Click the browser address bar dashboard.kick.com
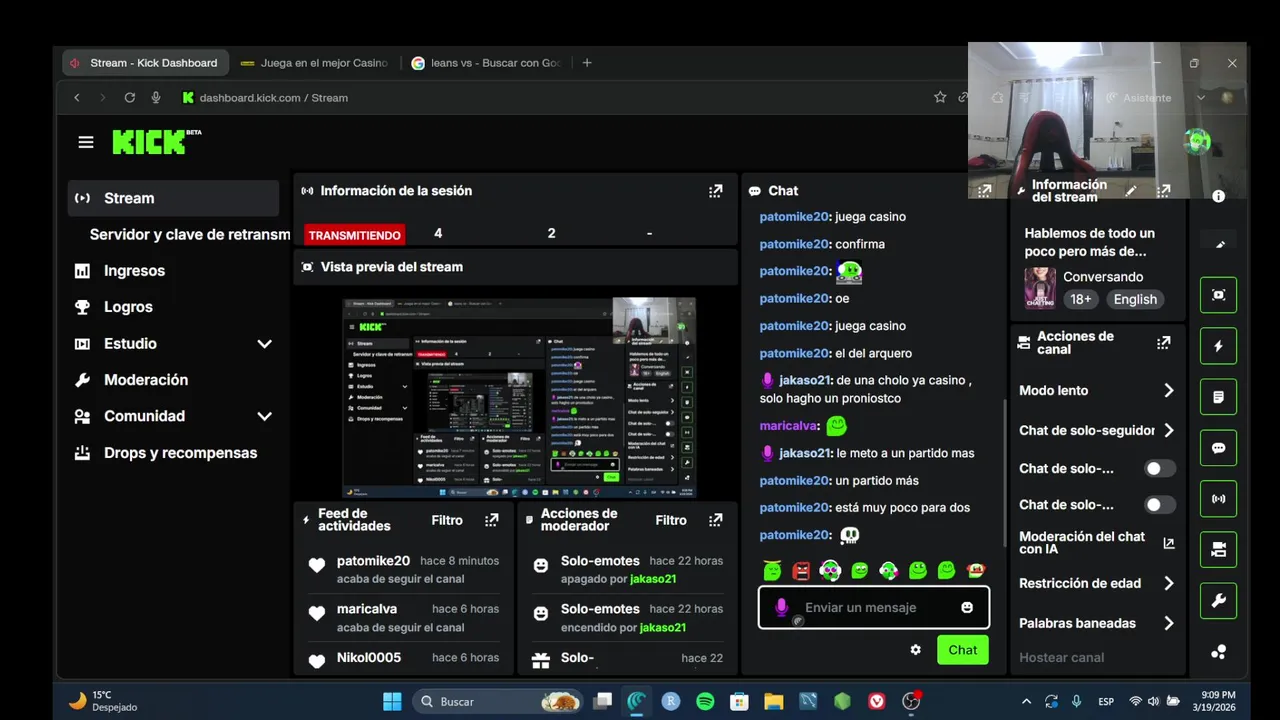This screenshot has width=1280, height=720. (x=274, y=98)
